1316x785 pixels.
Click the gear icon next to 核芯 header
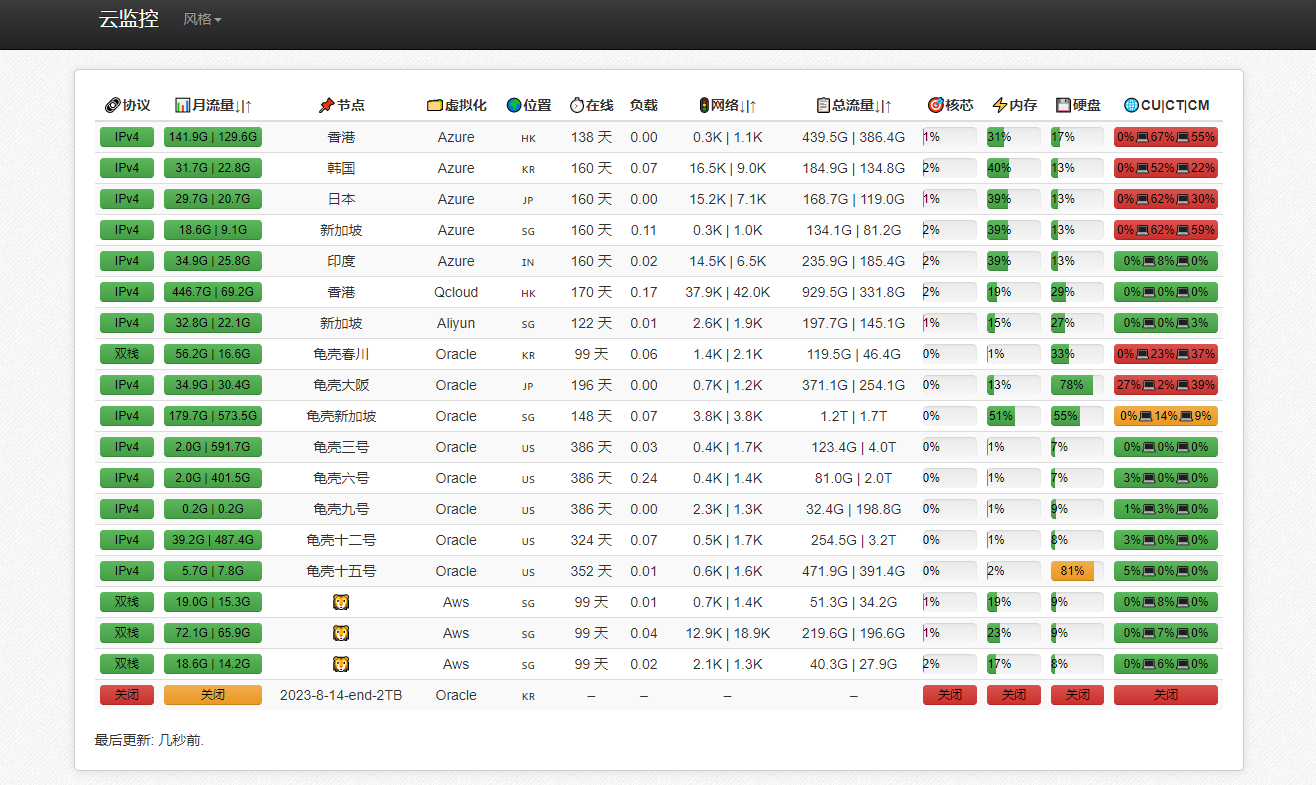tap(934, 104)
